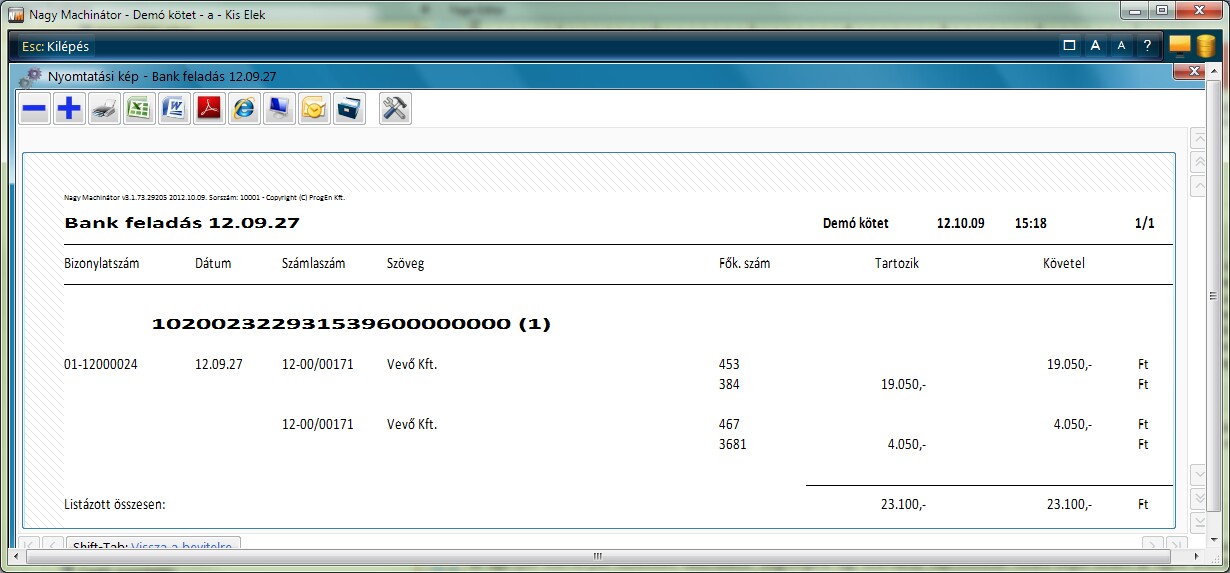Export the report to Word
Screen dimensions: 1230x573
[x=174, y=109]
